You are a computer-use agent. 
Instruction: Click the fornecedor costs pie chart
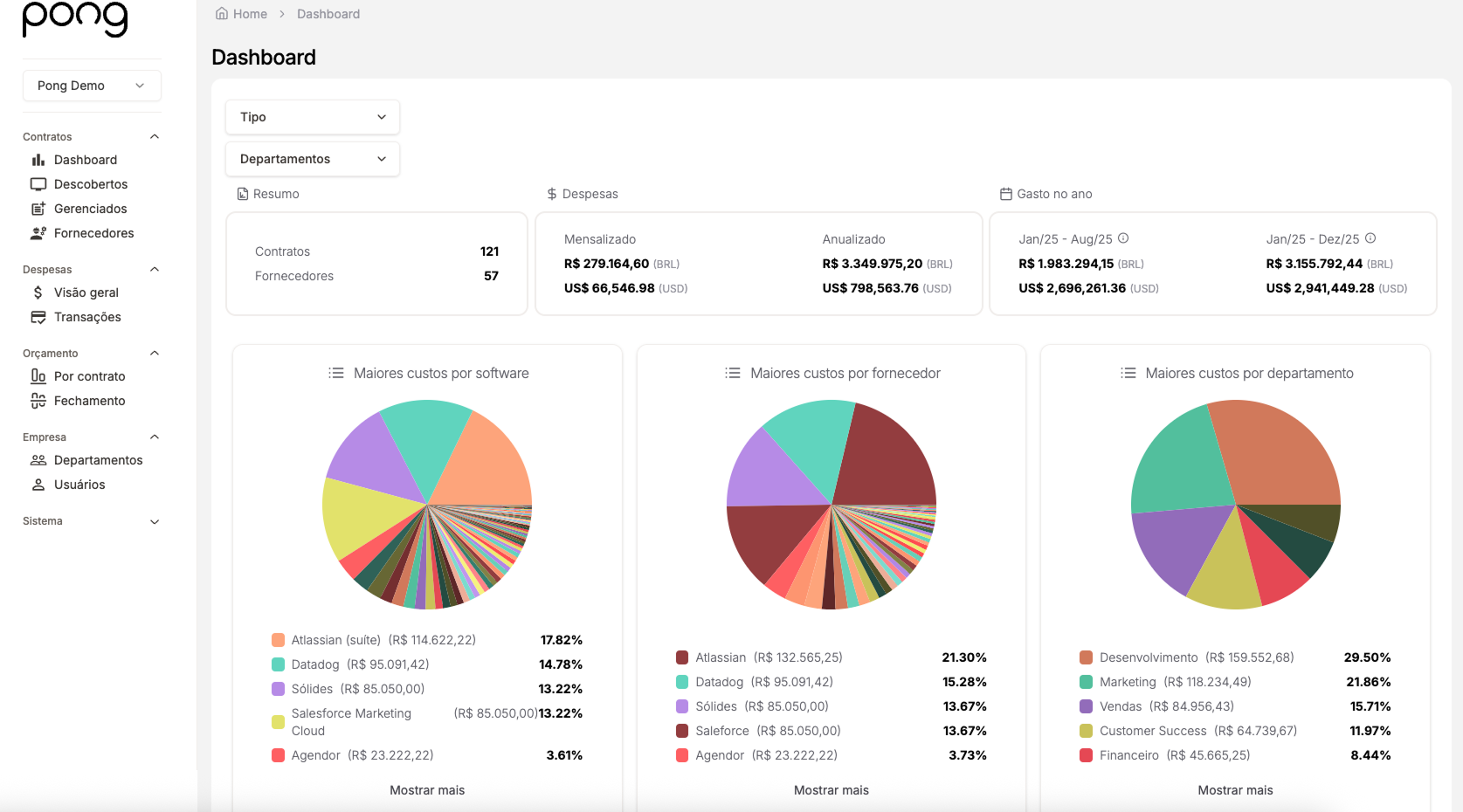832,505
